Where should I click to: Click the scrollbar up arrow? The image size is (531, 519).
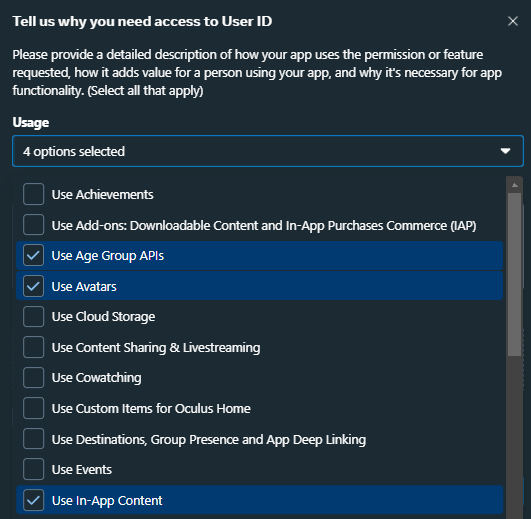pyautogui.click(x=514, y=185)
